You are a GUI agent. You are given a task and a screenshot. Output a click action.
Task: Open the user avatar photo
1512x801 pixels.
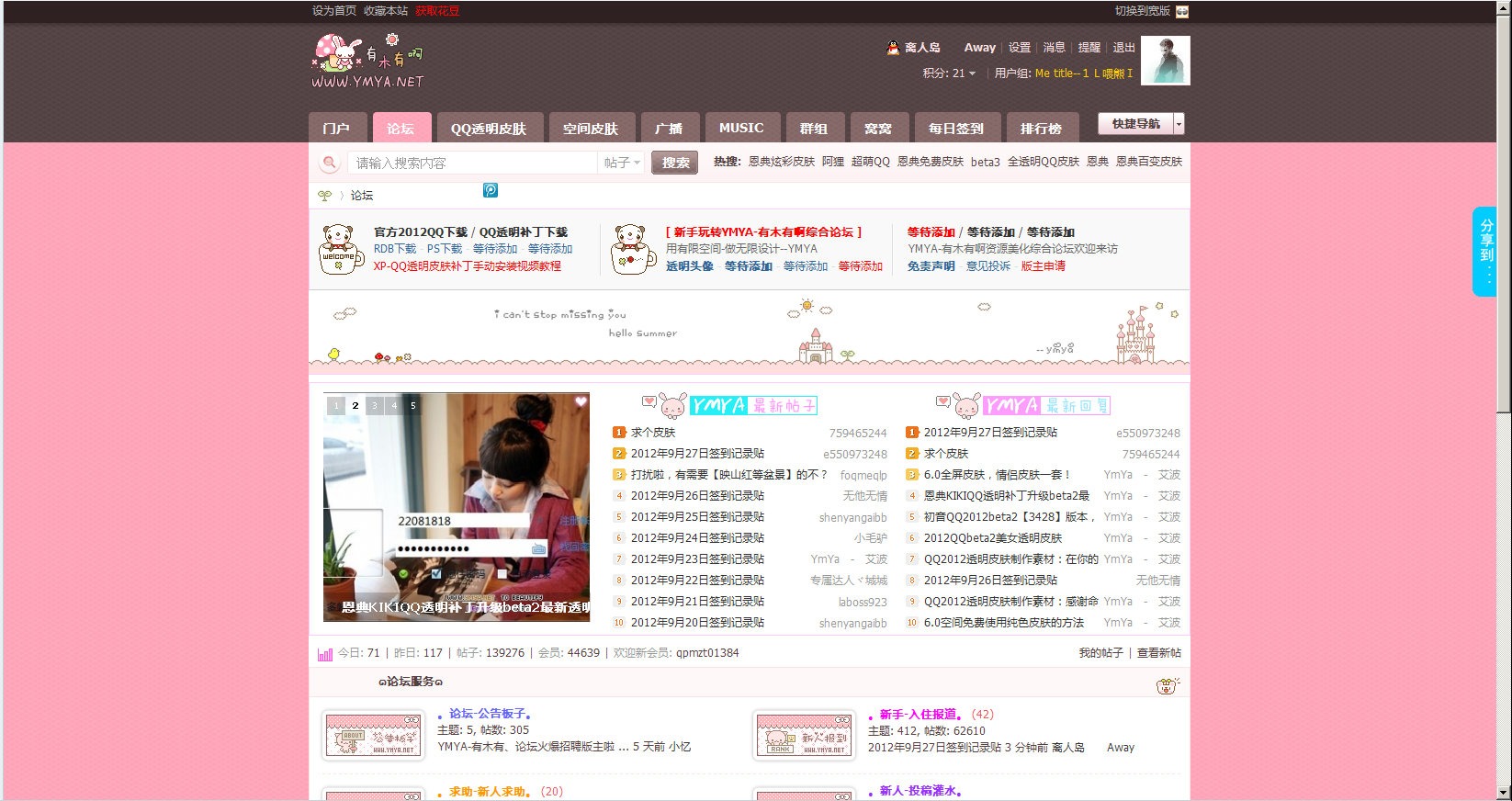coord(1165,61)
